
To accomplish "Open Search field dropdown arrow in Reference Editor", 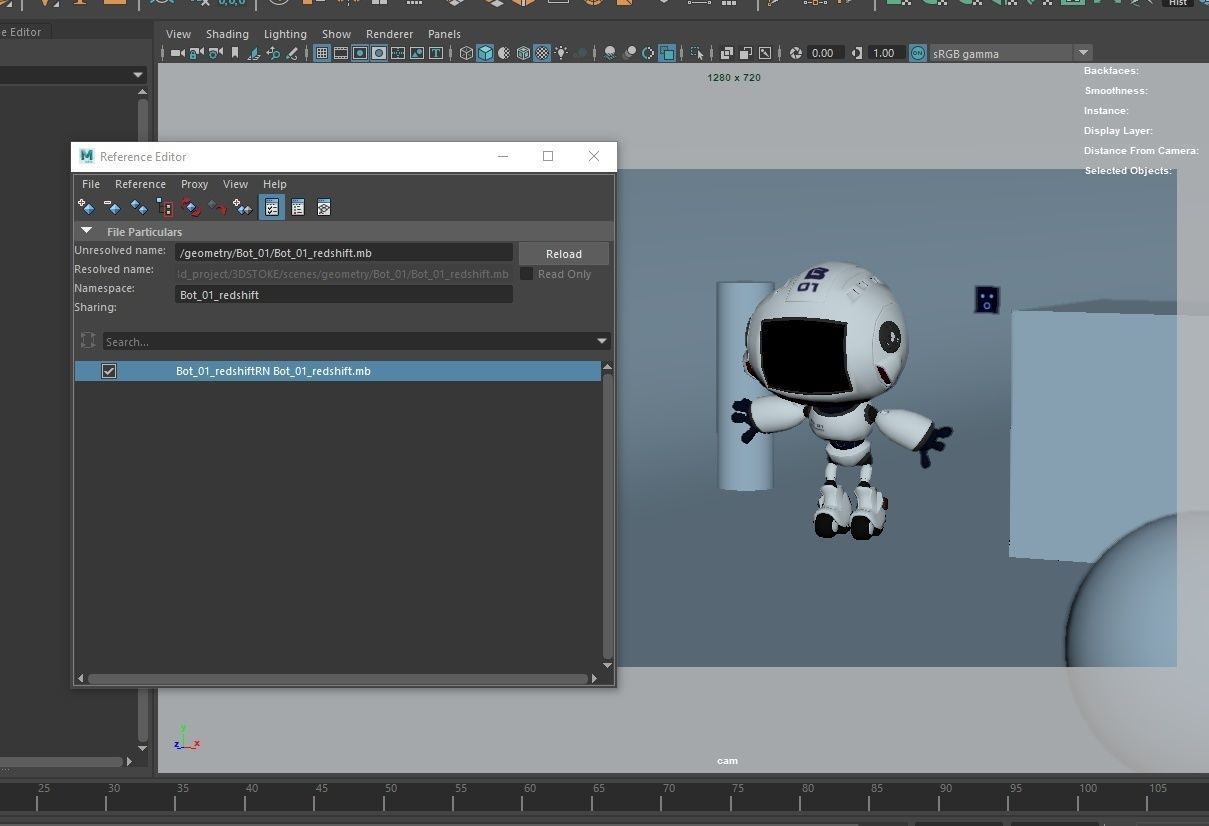I will pyautogui.click(x=601, y=341).
